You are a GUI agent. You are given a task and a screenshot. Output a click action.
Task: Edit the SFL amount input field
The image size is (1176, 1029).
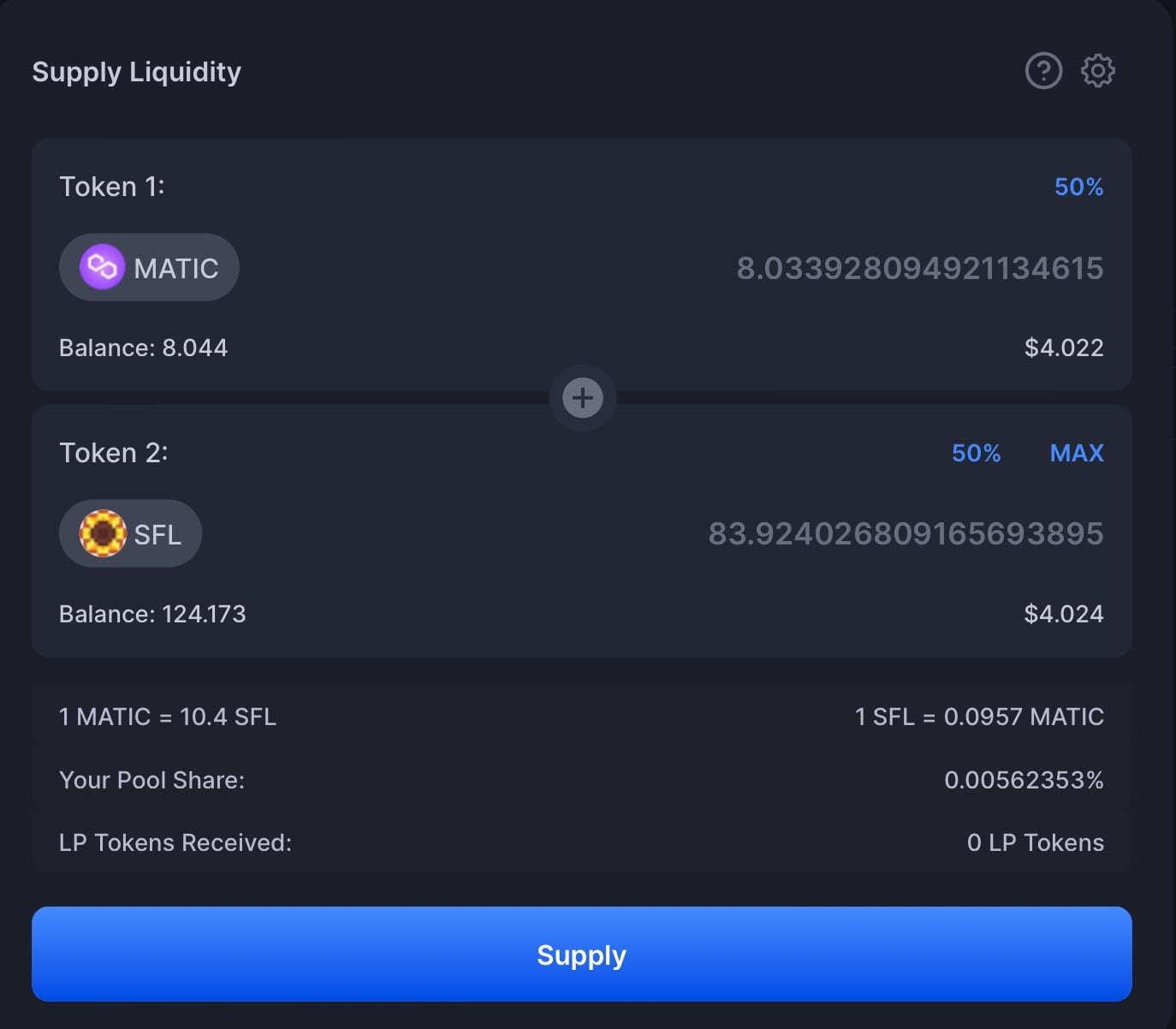tap(906, 534)
